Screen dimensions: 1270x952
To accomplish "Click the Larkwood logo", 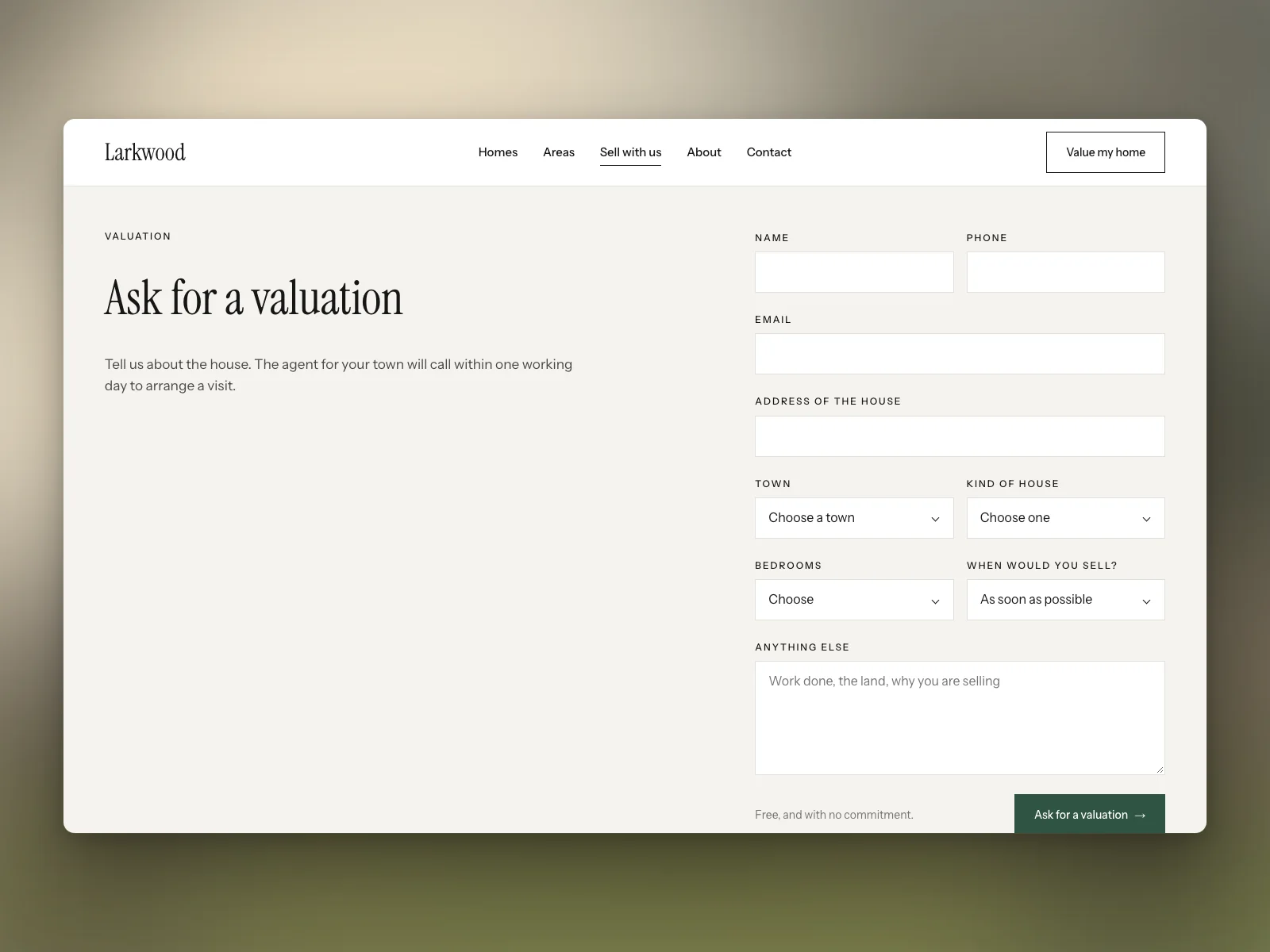I will tap(145, 152).
